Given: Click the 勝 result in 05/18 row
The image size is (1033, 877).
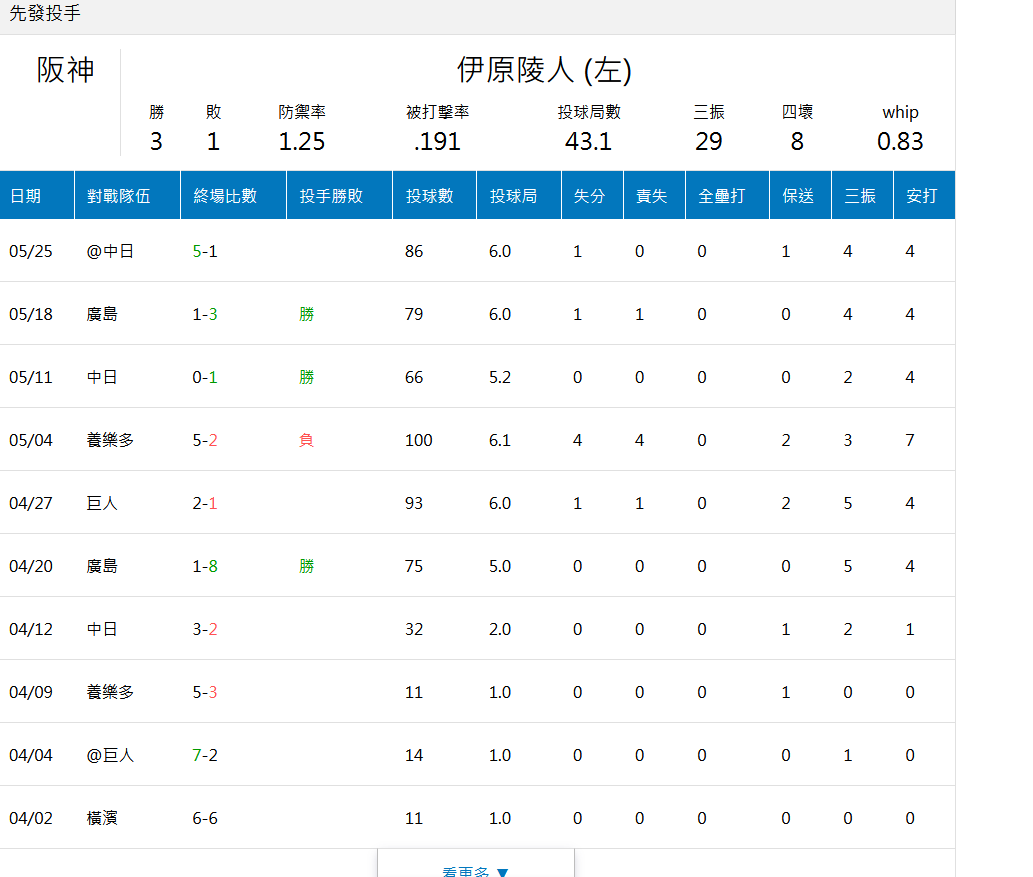Looking at the screenshot, I should (x=306, y=314).
